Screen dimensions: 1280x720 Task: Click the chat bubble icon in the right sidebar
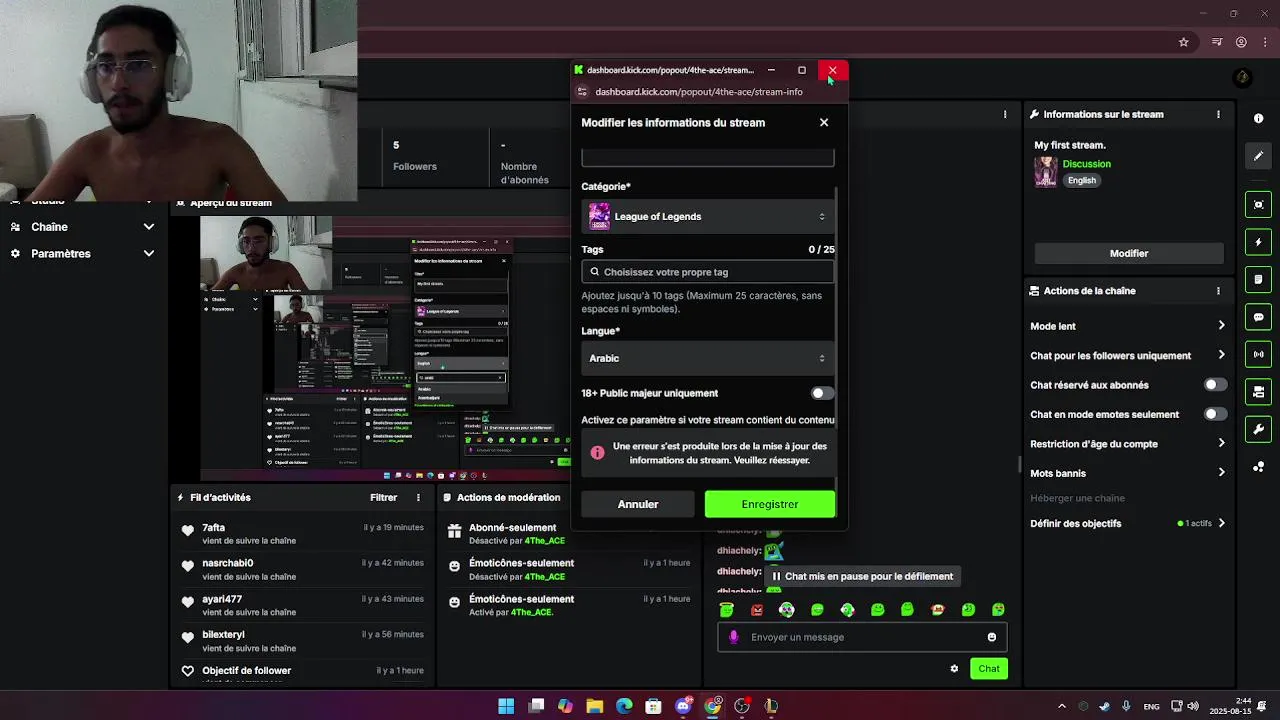pyautogui.click(x=1258, y=317)
